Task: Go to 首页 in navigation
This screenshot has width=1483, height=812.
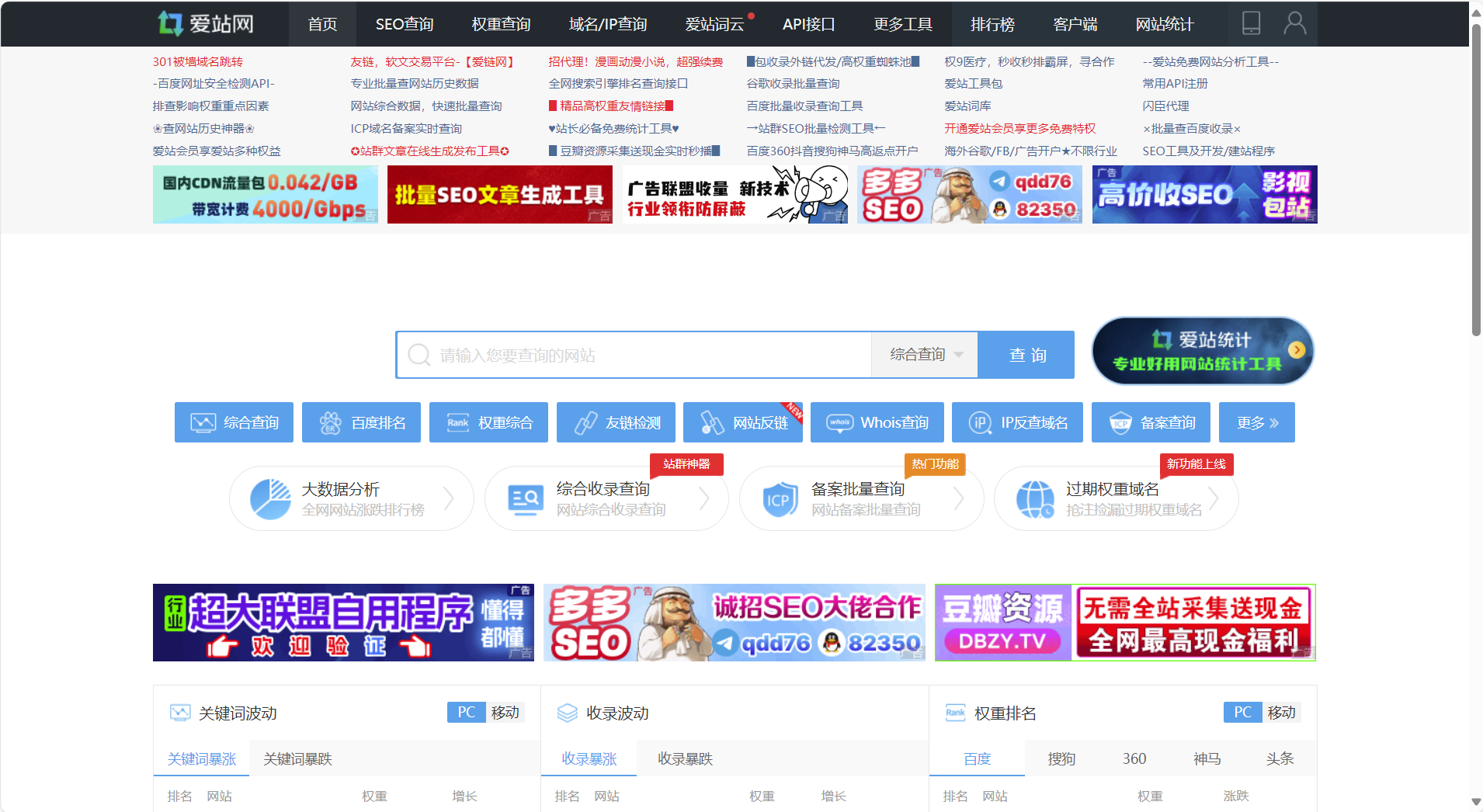Action: [x=322, y=24]
